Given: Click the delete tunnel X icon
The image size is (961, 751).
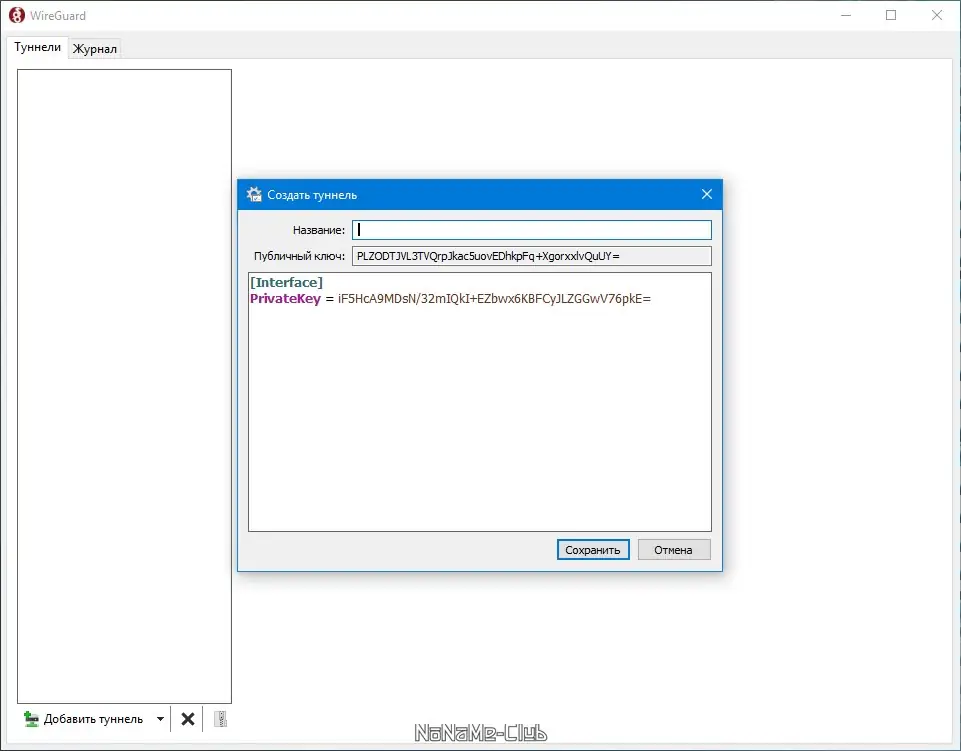Looking at the screenshot, I should coord(188,719).
